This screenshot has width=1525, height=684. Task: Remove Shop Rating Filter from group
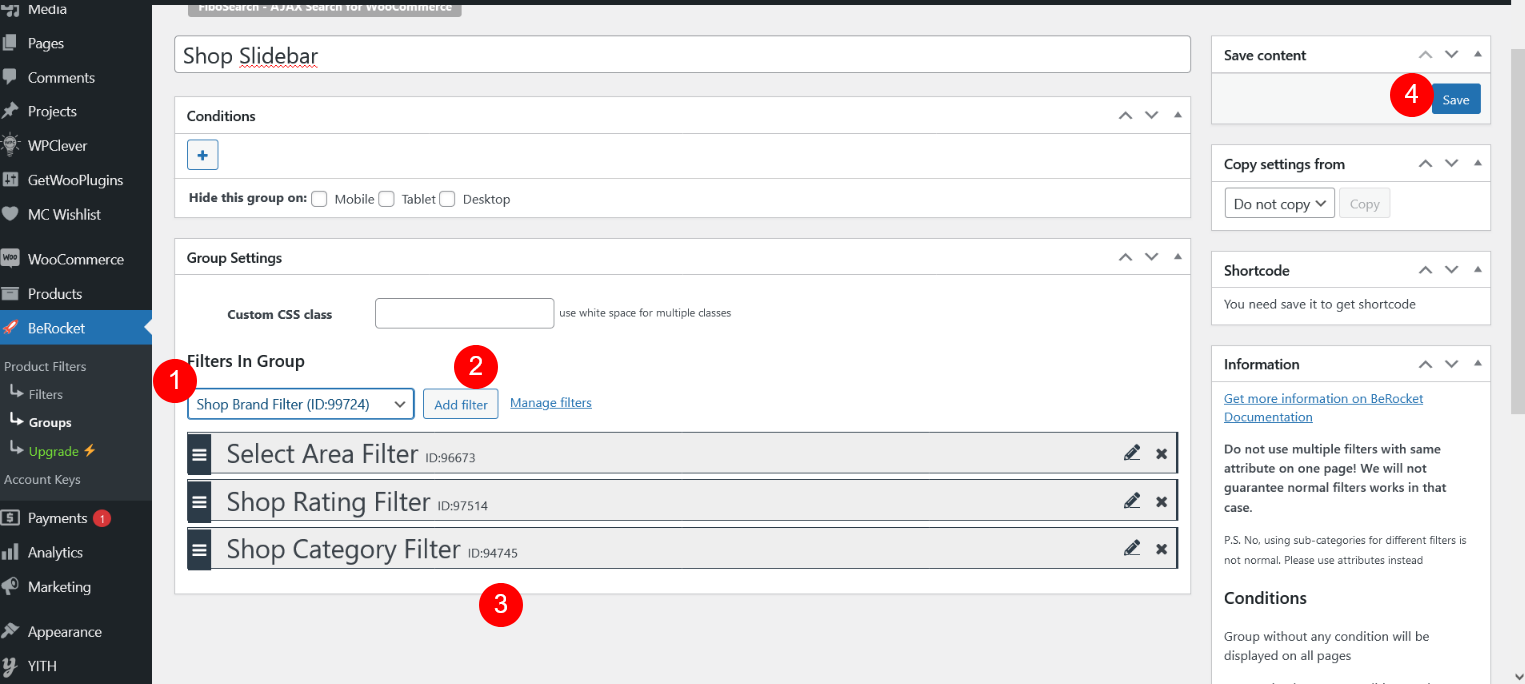click(1161, 501)
